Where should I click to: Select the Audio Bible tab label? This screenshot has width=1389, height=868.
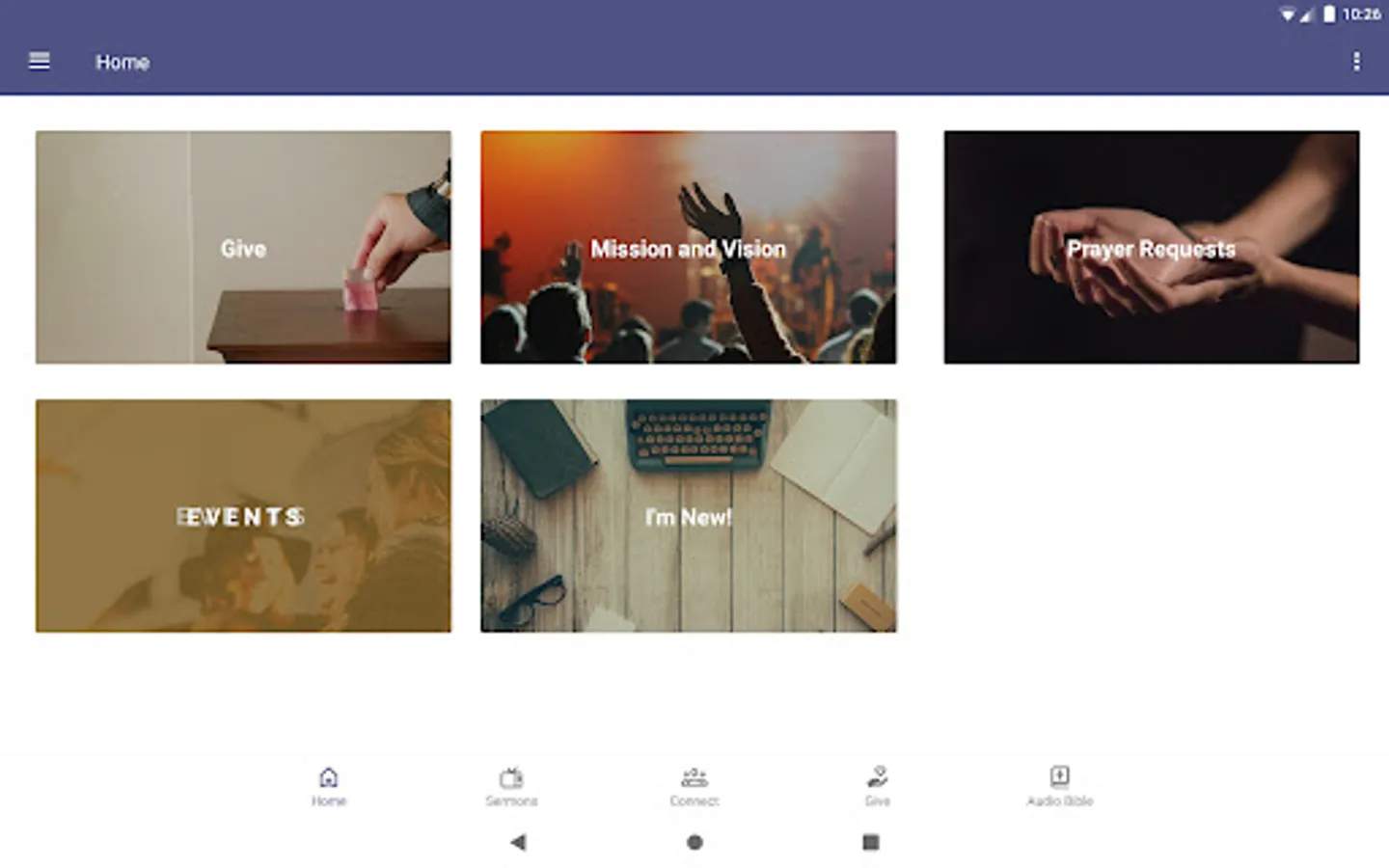pos(1059,801)
